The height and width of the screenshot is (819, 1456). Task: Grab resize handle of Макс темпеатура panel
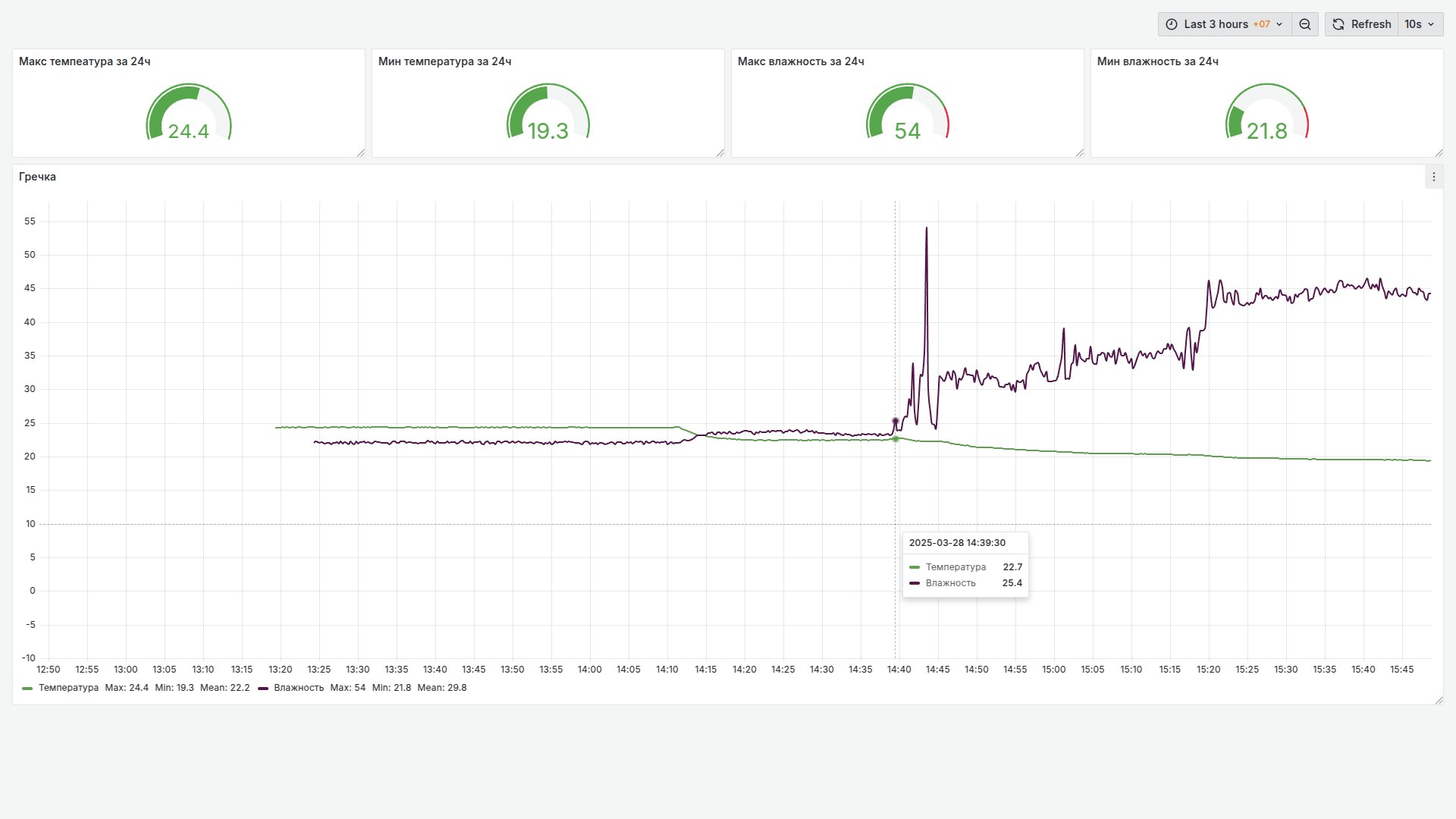coord(361,153)
